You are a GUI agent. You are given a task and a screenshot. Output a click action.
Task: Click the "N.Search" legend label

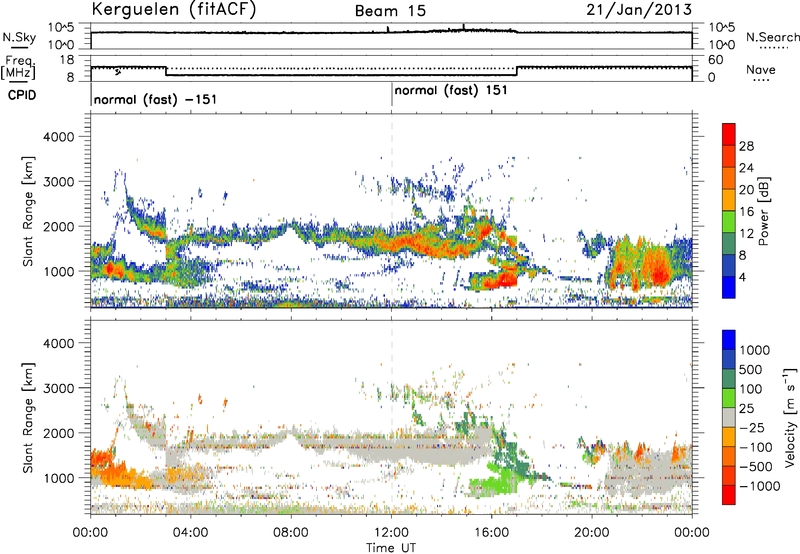772,37
